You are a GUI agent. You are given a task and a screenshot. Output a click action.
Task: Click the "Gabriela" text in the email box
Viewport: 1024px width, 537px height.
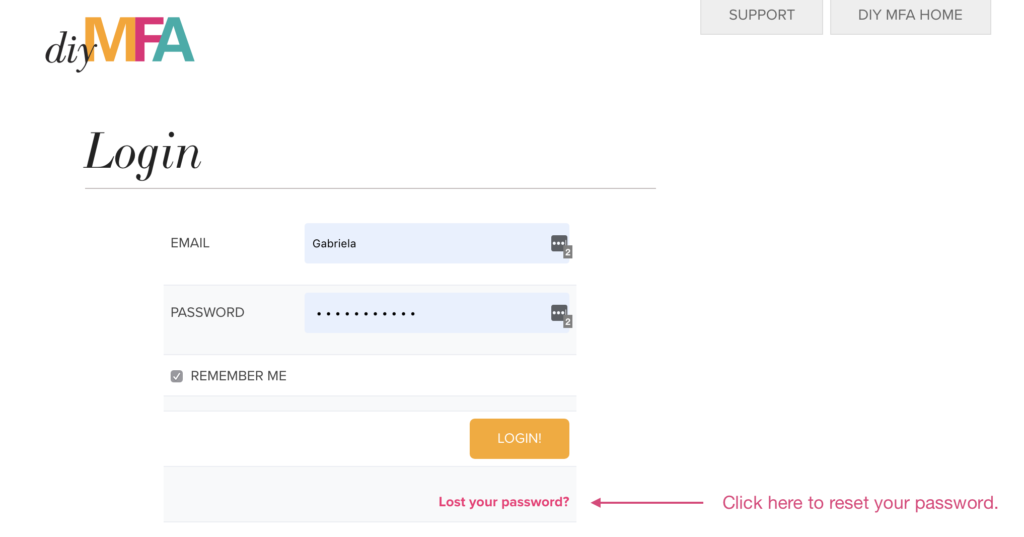point(334,243)
